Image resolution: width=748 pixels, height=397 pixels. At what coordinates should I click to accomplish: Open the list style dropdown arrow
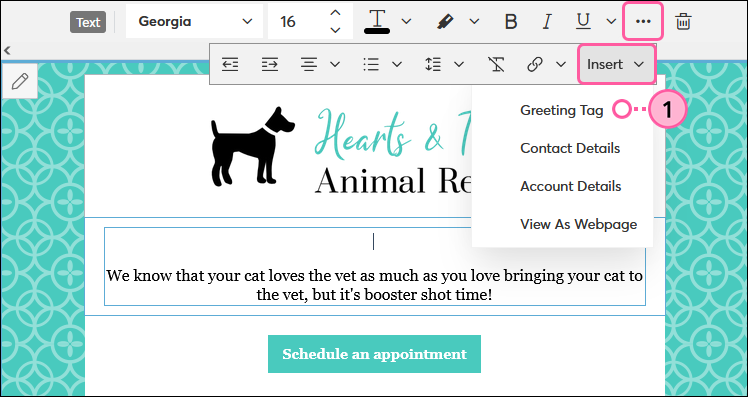pos(397,64)
